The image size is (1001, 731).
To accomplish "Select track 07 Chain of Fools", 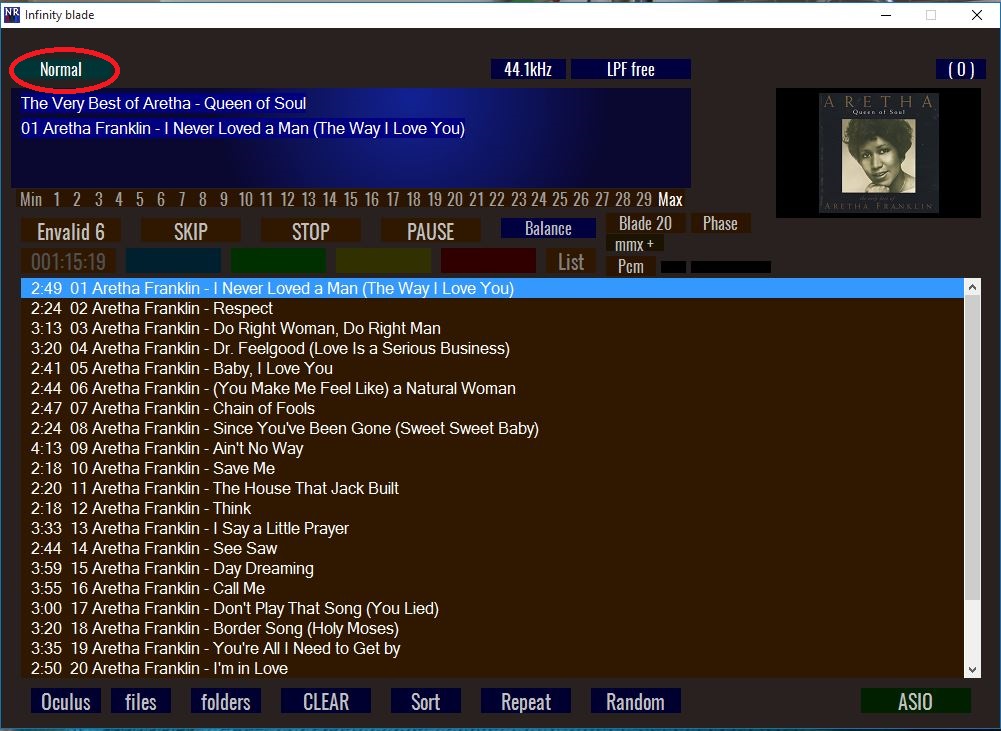I will (x=492, y=409).
